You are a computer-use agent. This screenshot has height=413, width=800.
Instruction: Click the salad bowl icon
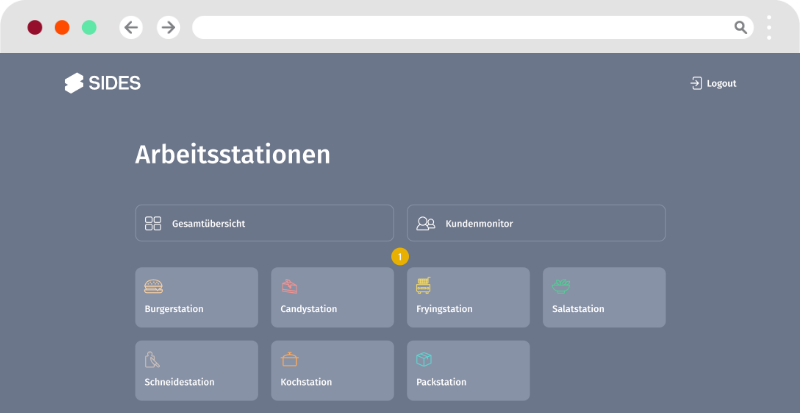click(561, 286)
